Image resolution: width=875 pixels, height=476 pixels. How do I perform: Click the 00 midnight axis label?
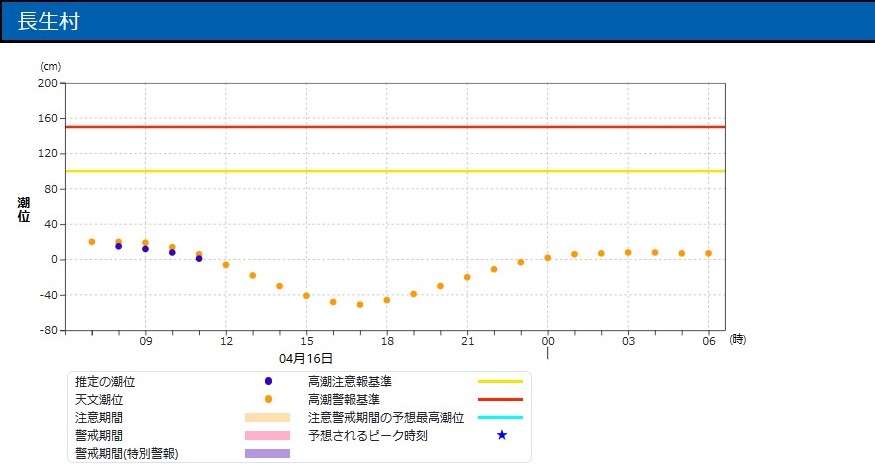point(548,341)
